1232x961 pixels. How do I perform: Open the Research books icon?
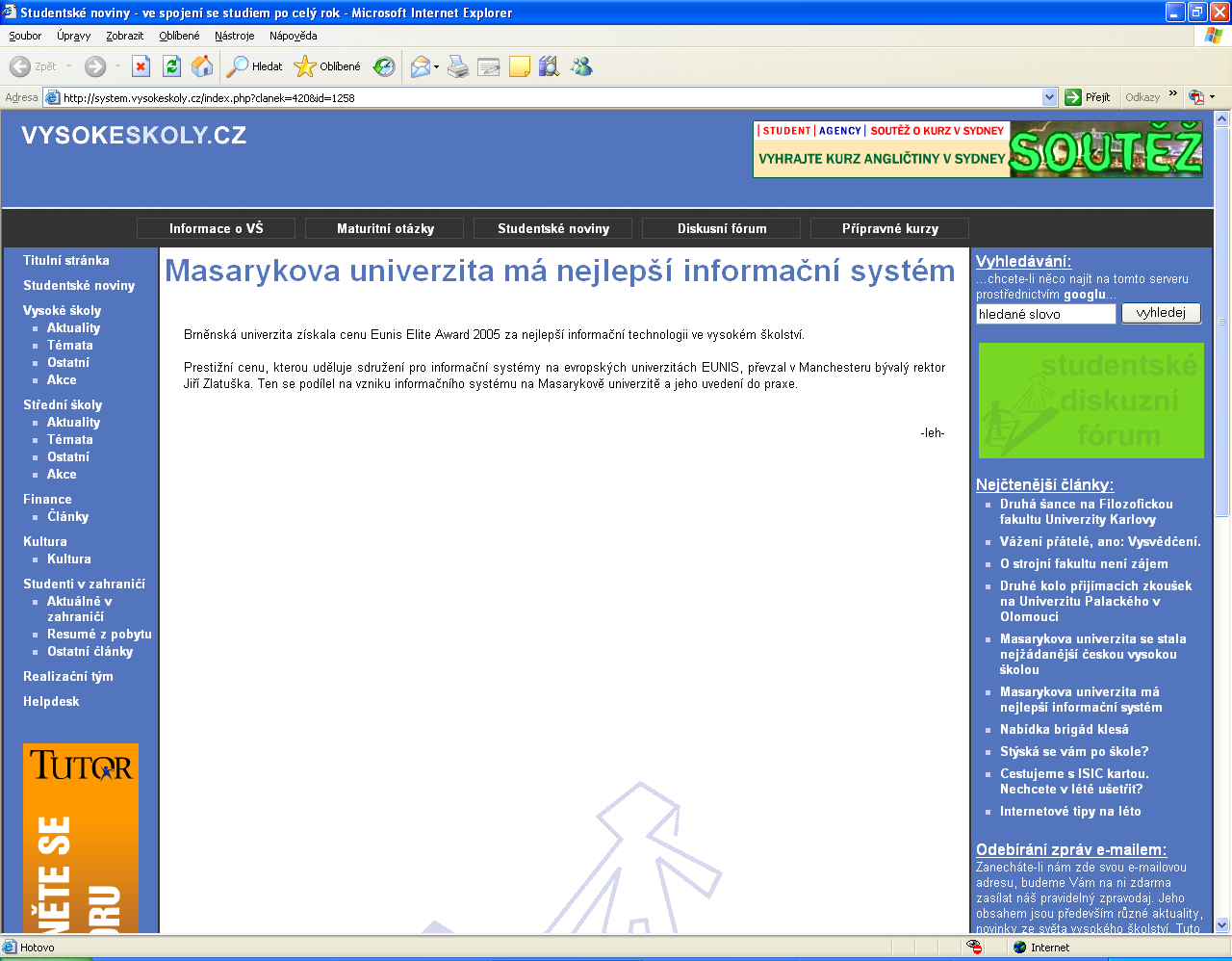[550, 66]
